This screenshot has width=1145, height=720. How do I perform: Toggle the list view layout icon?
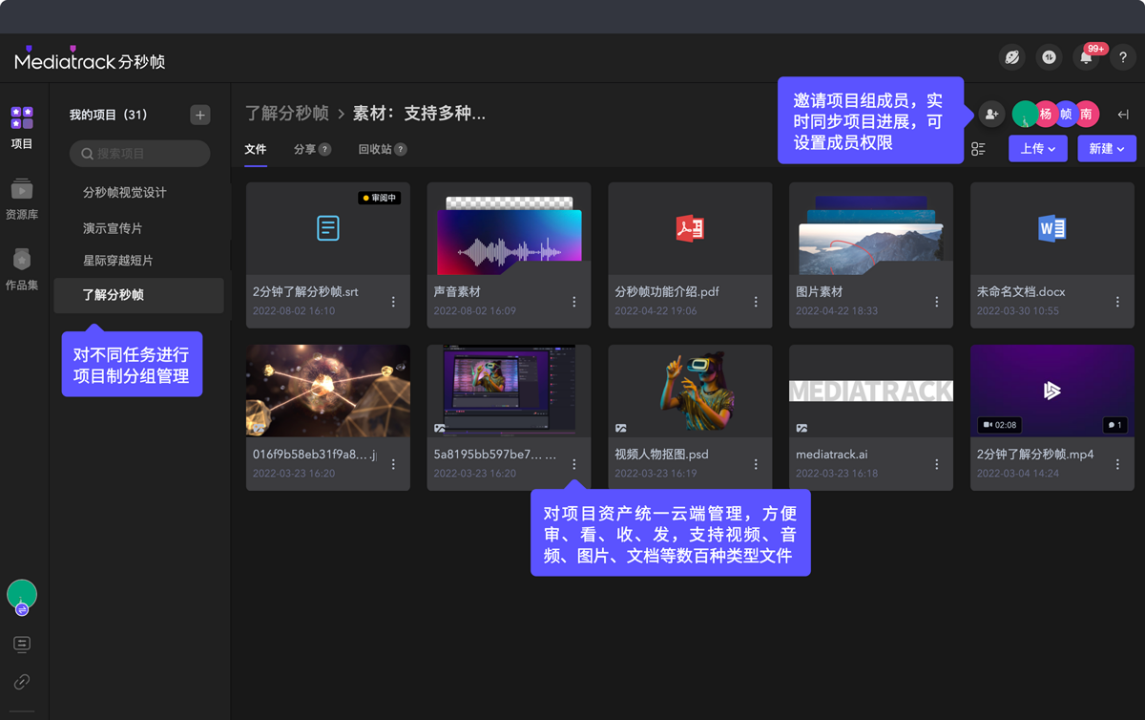click(x=978, y=149)
